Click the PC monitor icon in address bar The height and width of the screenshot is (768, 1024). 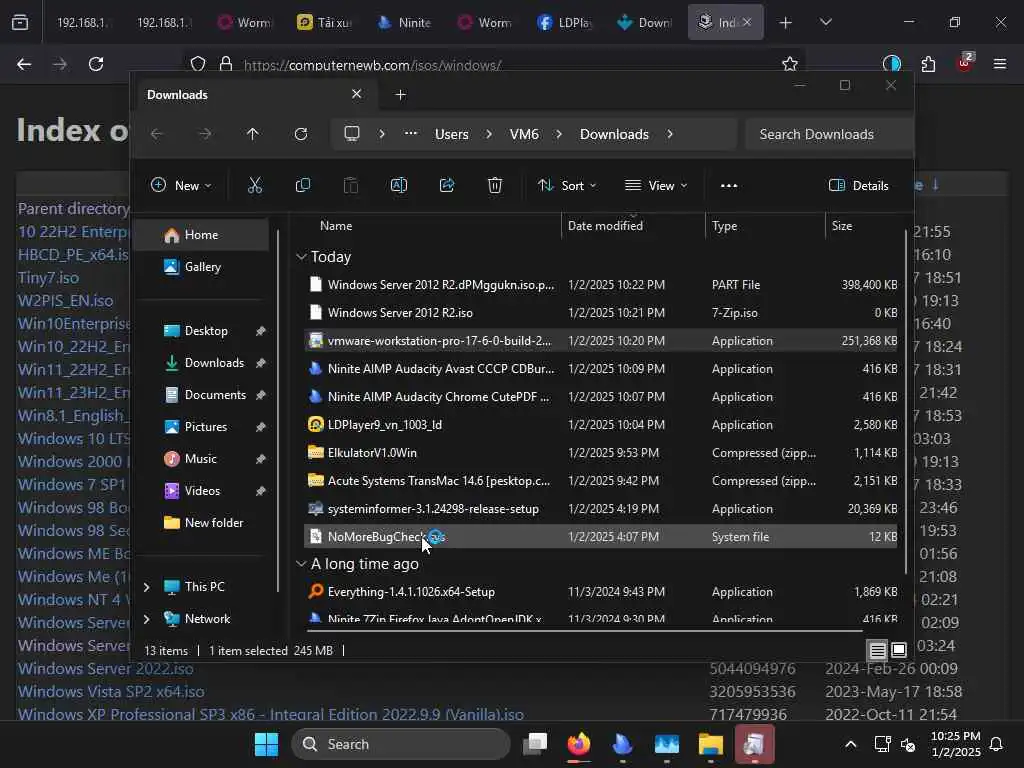click(352, 134)
